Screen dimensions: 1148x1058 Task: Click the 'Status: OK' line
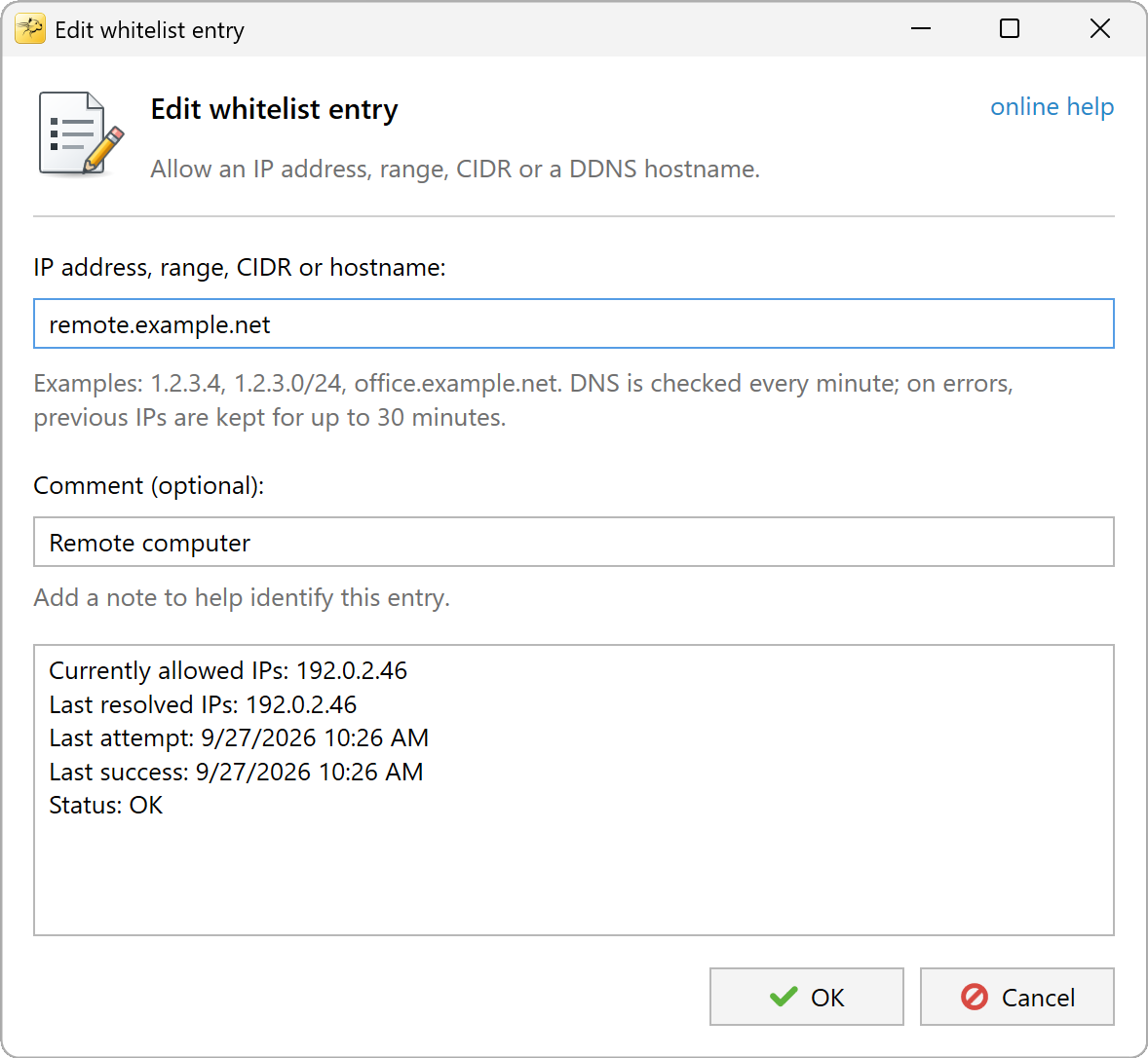tap(106, 805)
